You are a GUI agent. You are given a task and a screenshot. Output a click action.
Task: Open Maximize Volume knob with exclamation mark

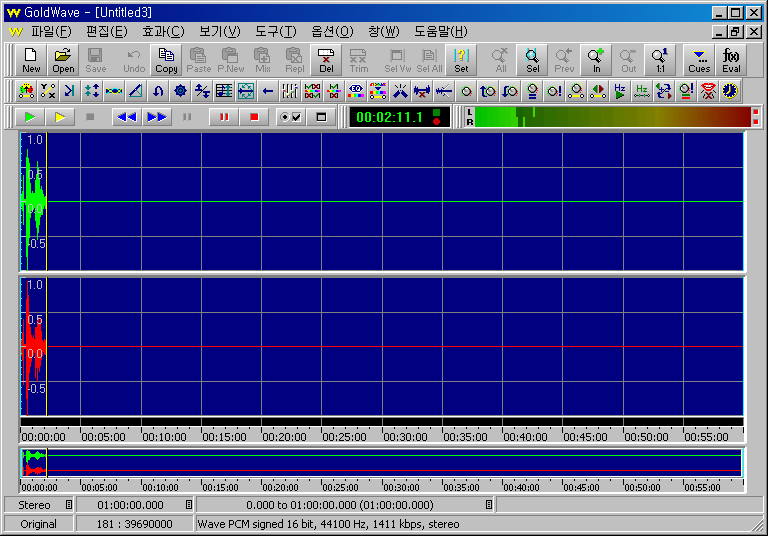click(554, 91)
